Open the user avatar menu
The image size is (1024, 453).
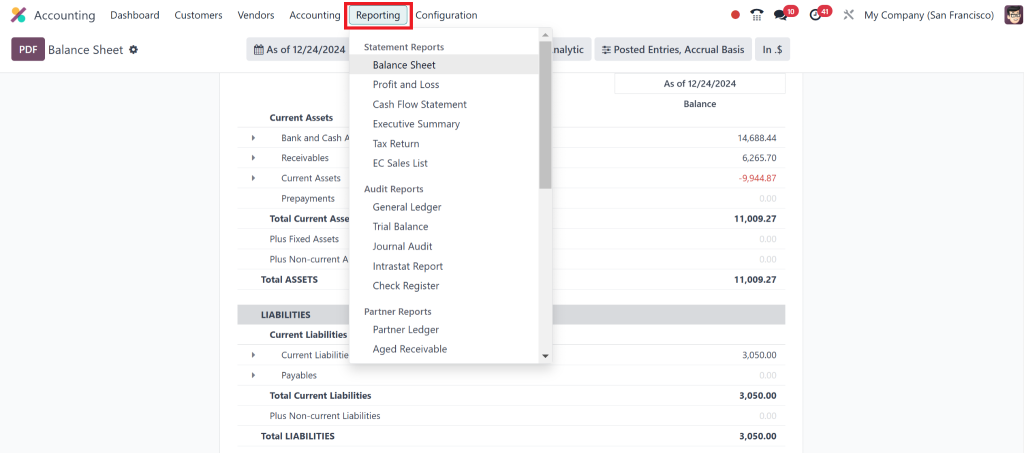click(1013, 14)
